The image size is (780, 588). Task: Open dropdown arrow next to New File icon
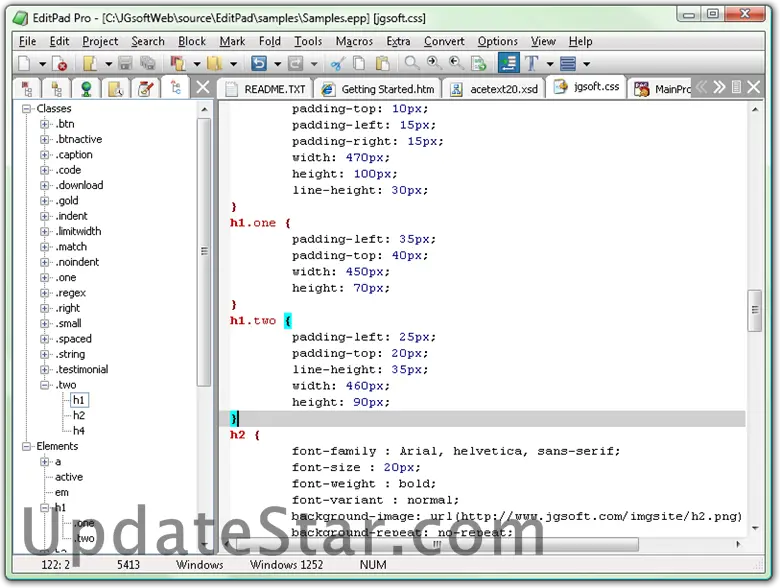click(40, 64)
